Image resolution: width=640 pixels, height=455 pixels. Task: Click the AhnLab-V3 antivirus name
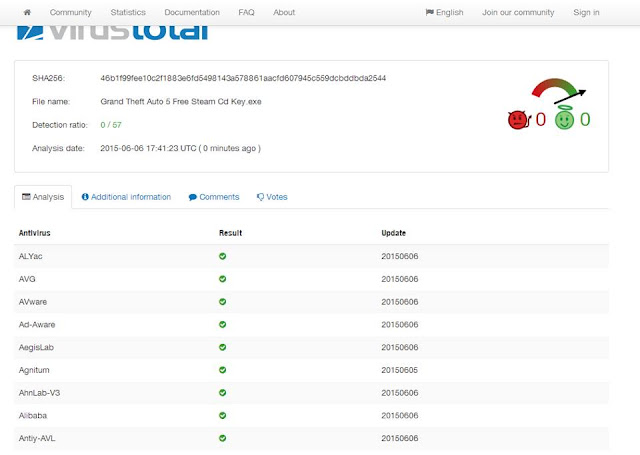tap(39, 393)
